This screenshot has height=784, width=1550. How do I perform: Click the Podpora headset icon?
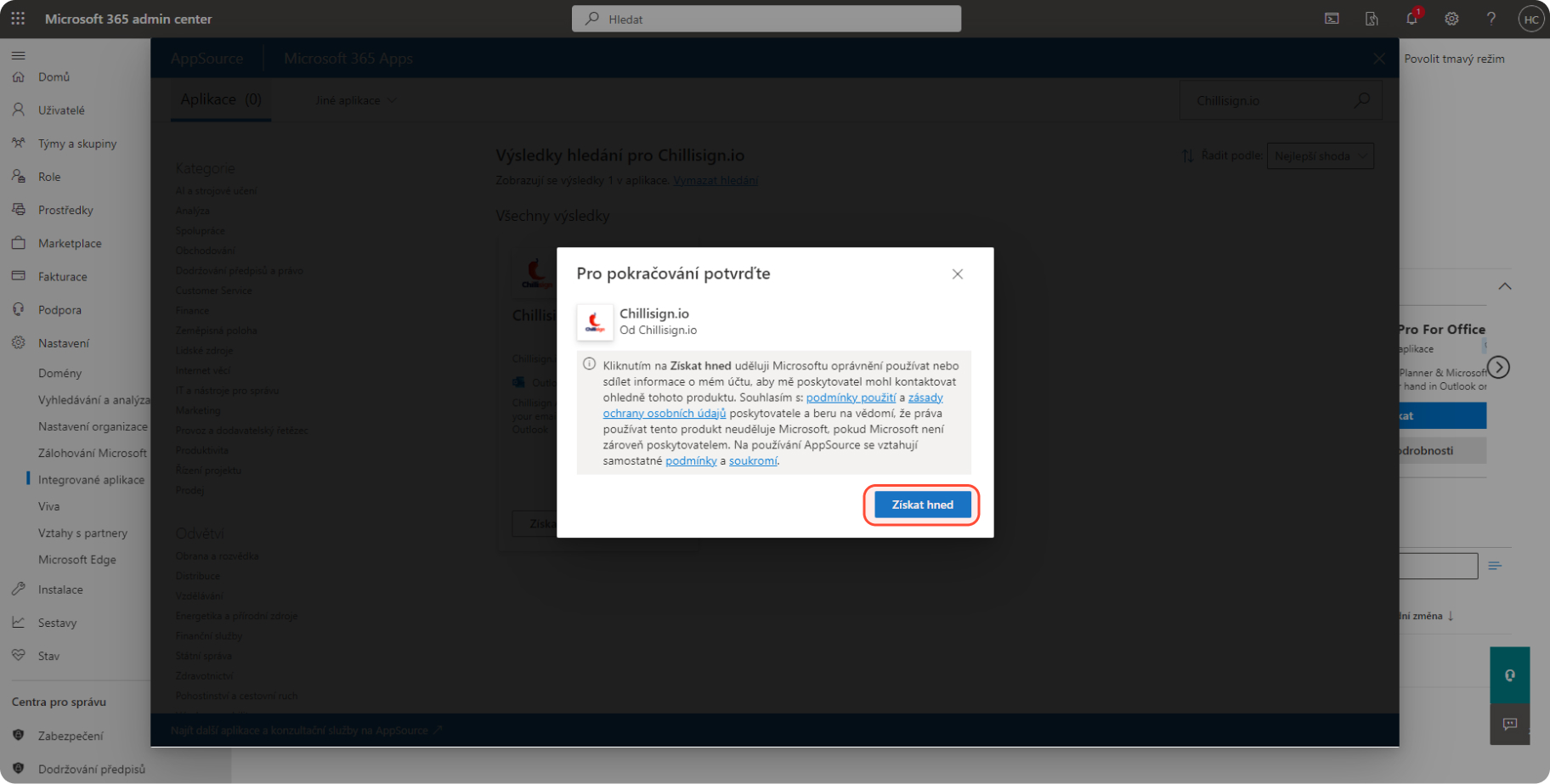click(19, 309)
